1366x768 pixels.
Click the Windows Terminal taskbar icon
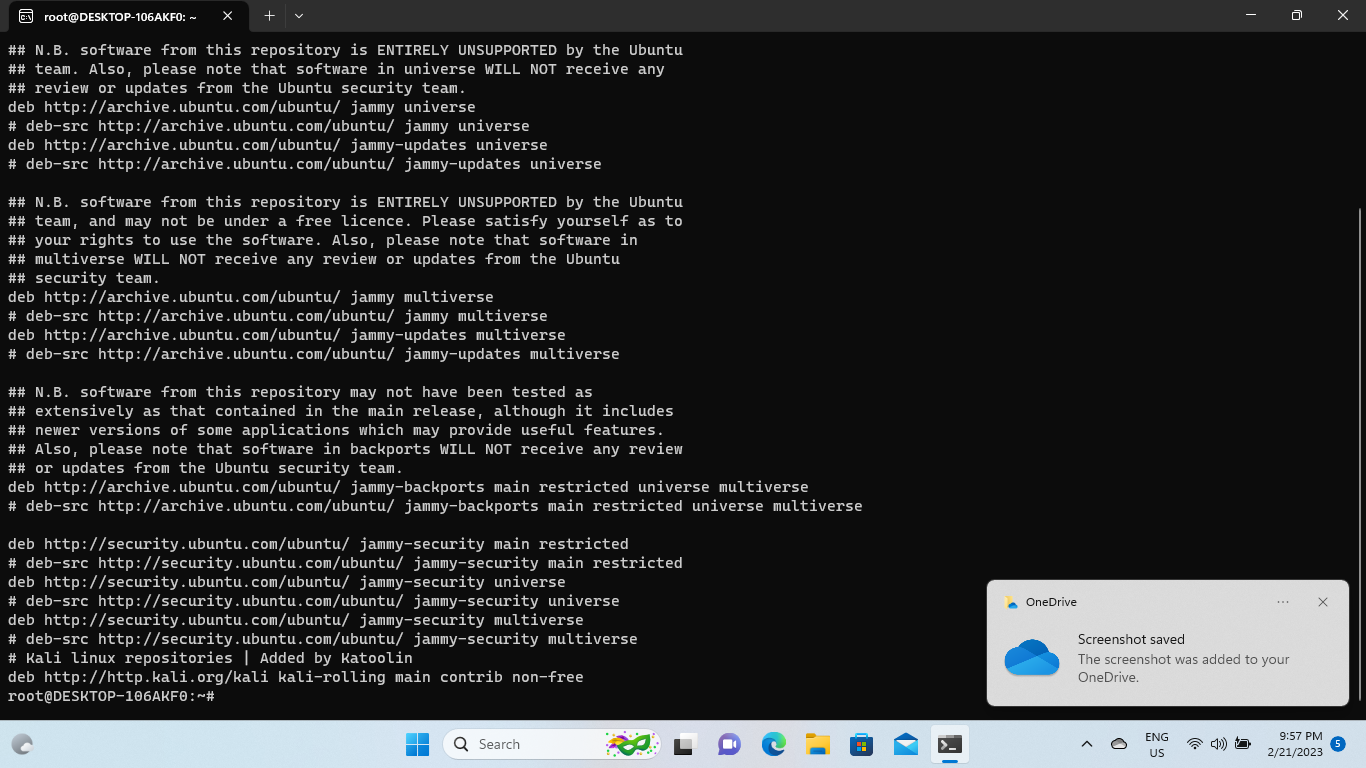[949, 744]
